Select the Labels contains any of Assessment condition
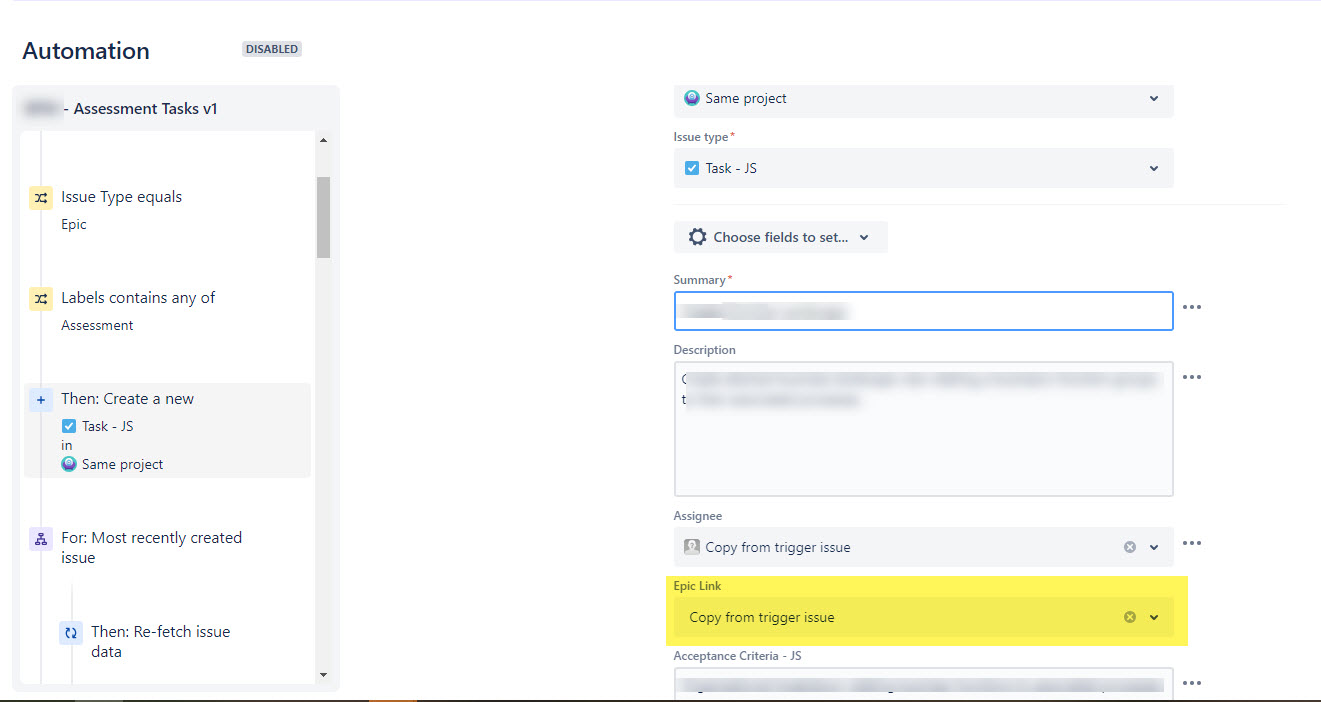Viewport: 1321px width, 702px height. point(167,311)
